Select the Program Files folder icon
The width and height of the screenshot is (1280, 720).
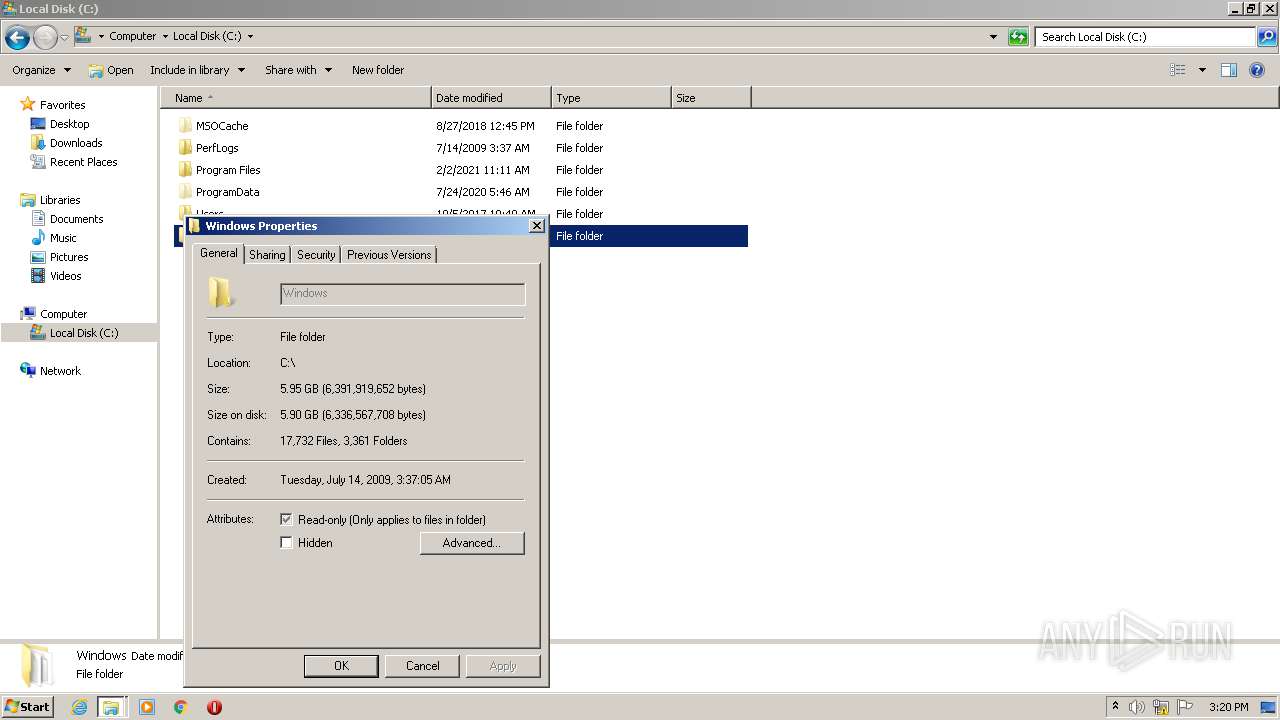pos(185,170)
